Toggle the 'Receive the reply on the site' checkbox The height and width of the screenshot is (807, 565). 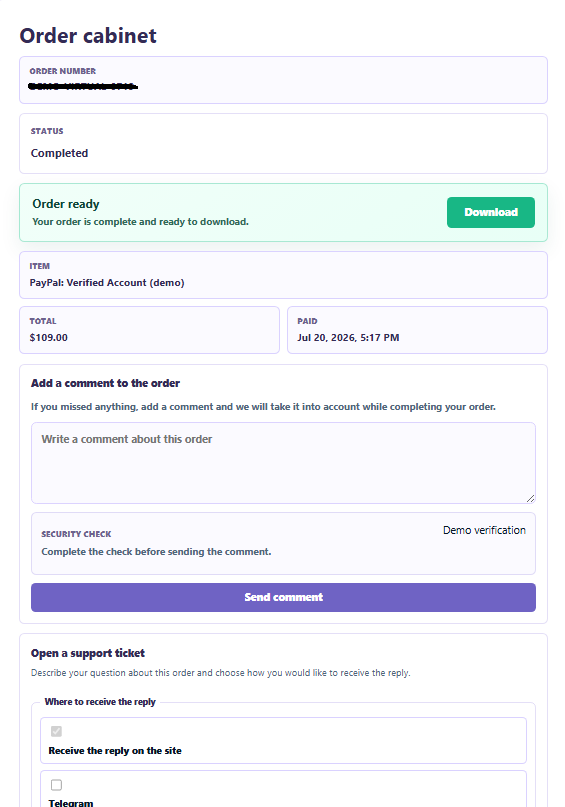[56, 731]
